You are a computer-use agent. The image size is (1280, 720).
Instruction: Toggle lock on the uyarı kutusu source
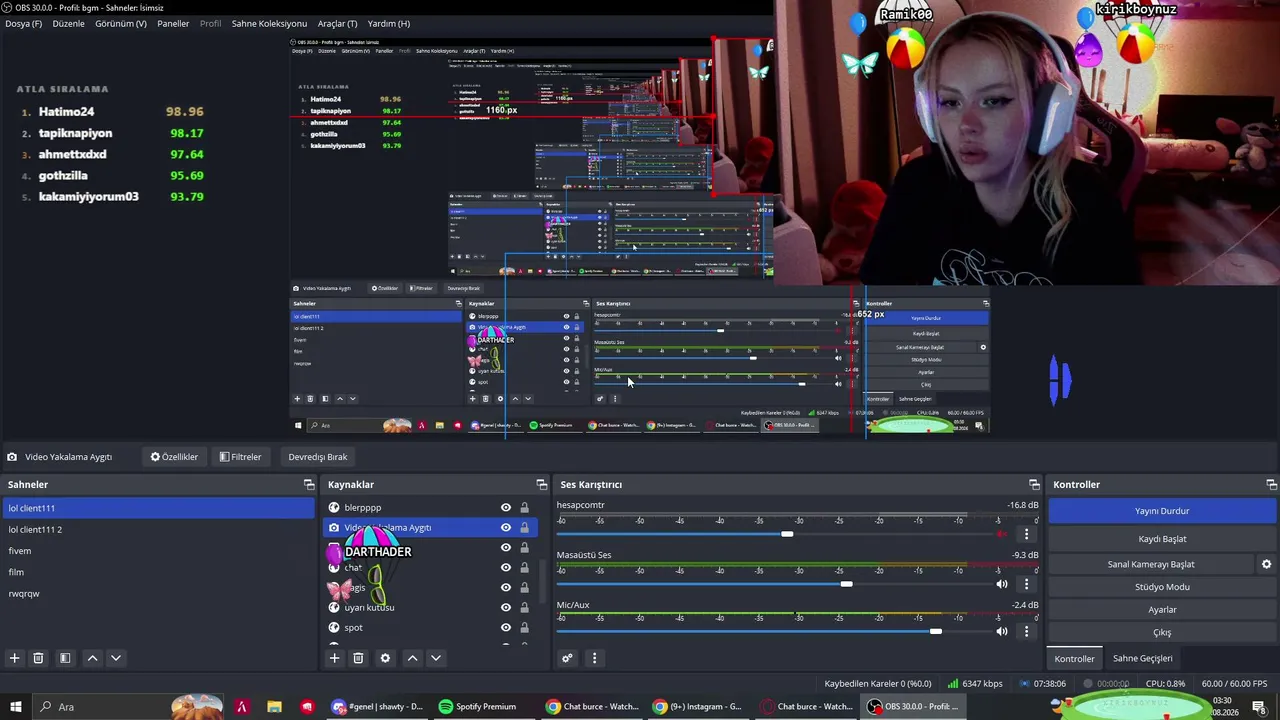point(524,608)
